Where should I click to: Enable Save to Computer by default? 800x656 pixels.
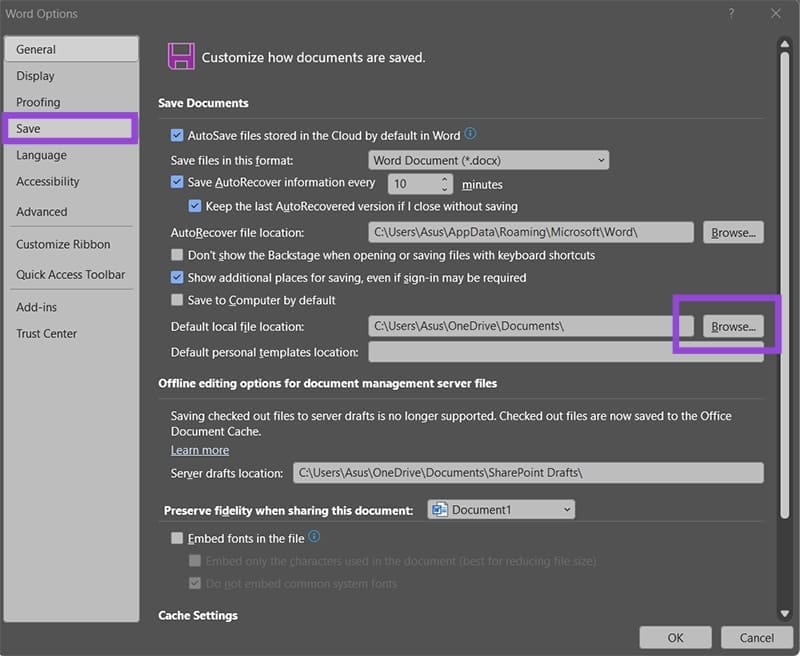point(177,300)
